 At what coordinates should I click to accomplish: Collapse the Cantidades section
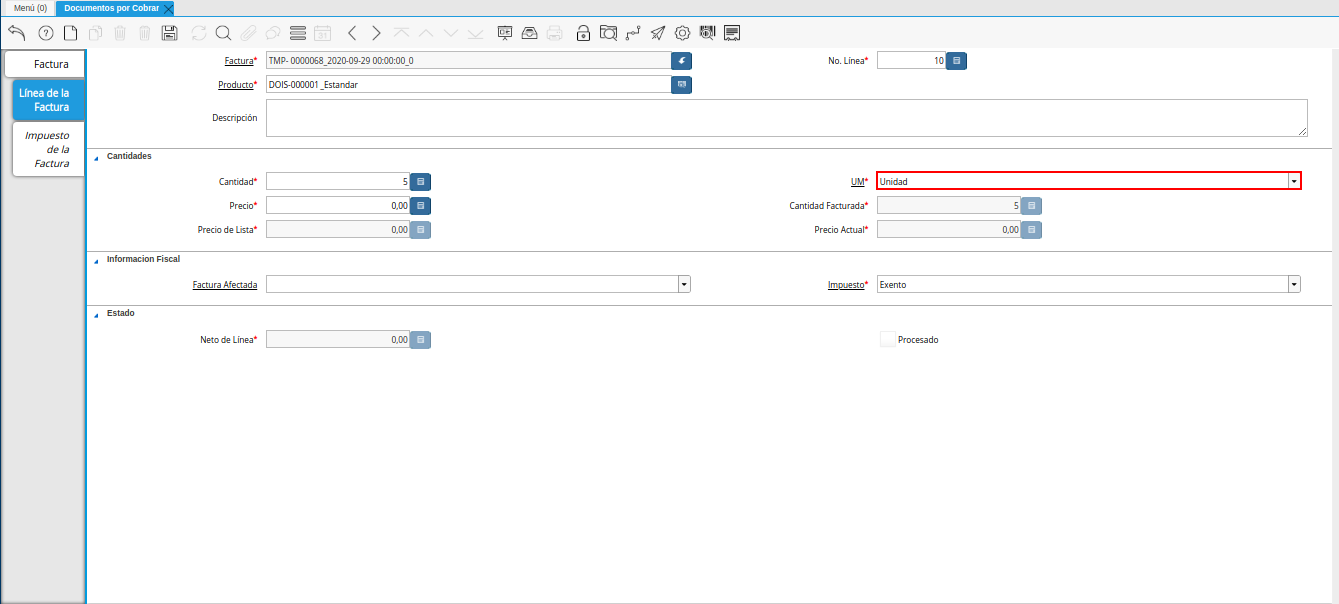tap(97, 157)
